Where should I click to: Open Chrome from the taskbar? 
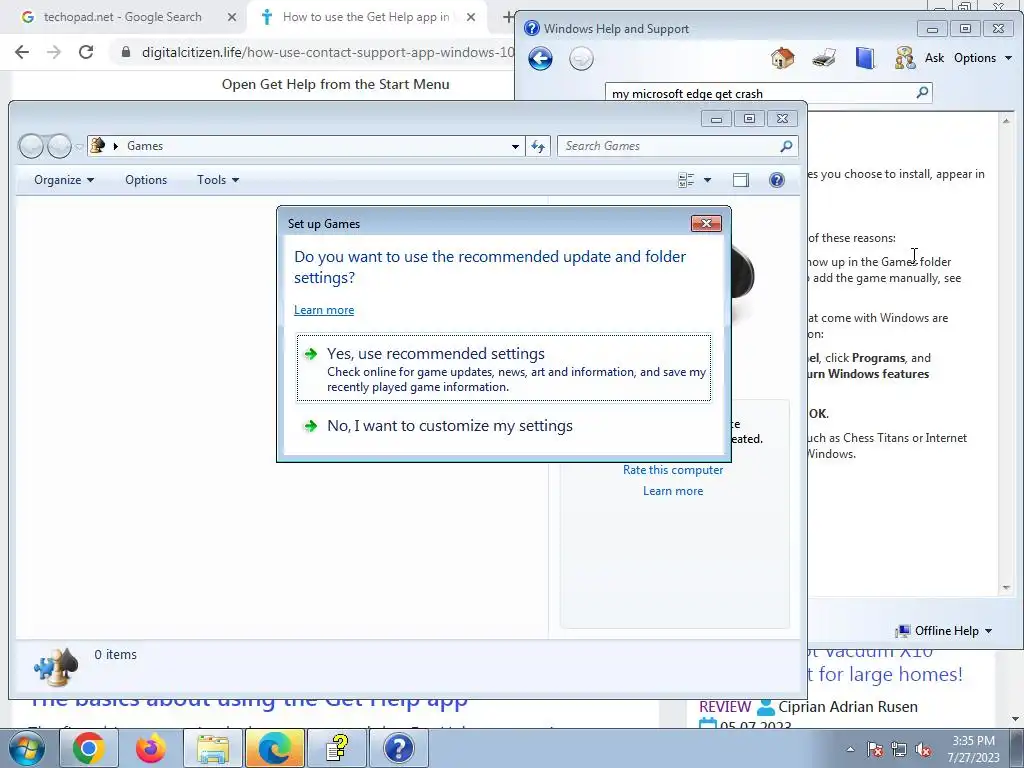coord(89,748)
